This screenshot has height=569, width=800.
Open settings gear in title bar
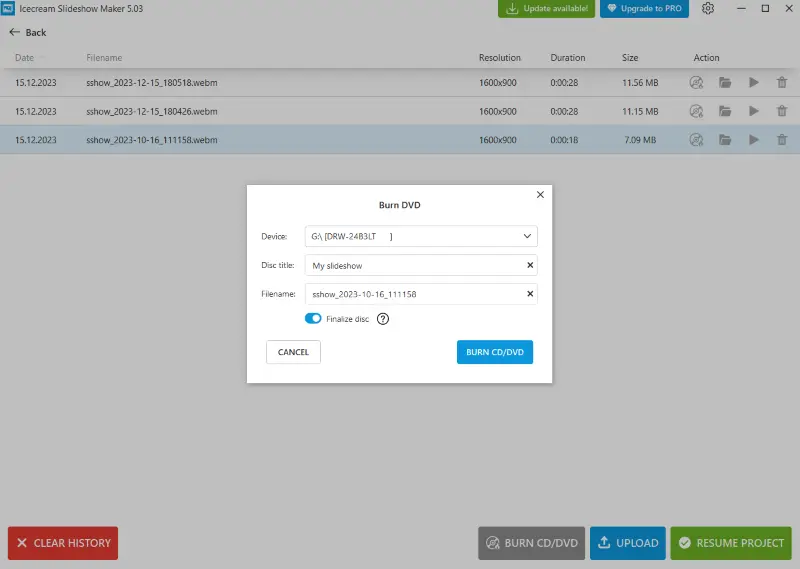tap(708, 8)
